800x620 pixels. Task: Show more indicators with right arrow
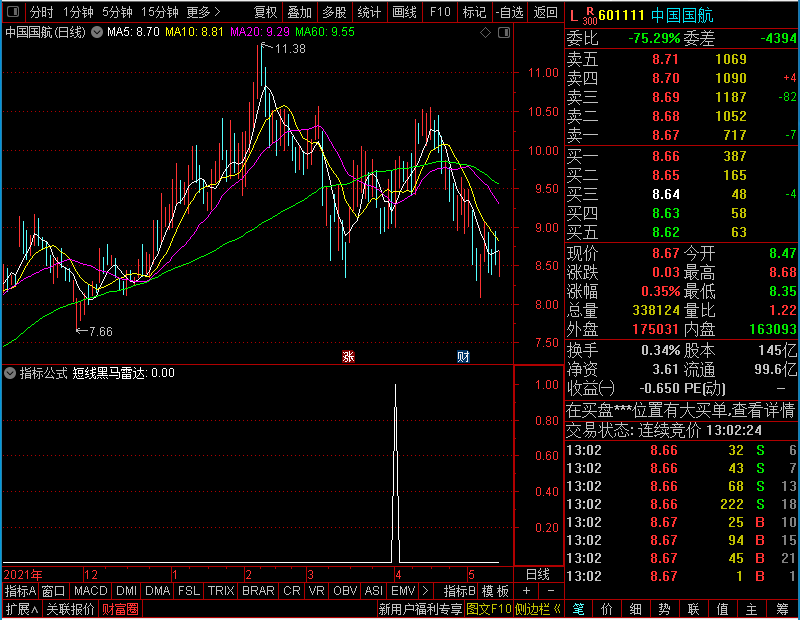point(426,591)
